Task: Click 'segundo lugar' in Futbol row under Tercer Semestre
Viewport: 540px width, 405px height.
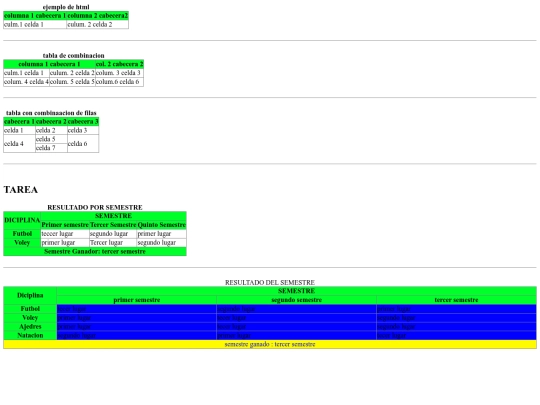Action: (113, 234)
